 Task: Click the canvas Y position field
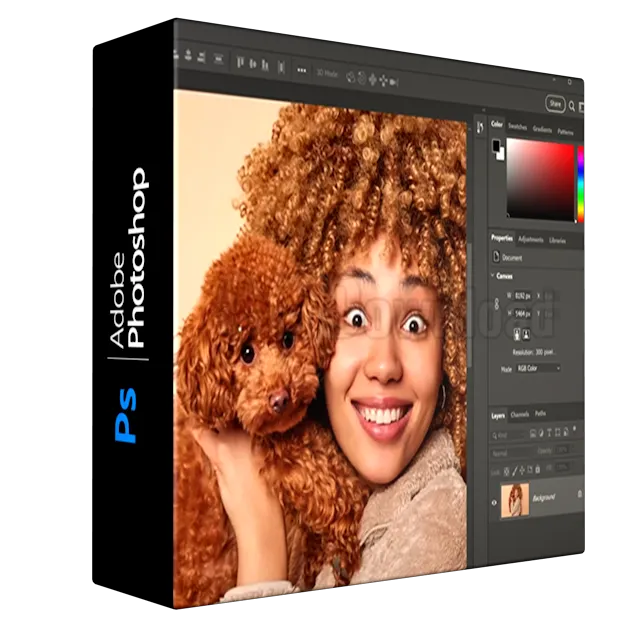tap(549, 313)
